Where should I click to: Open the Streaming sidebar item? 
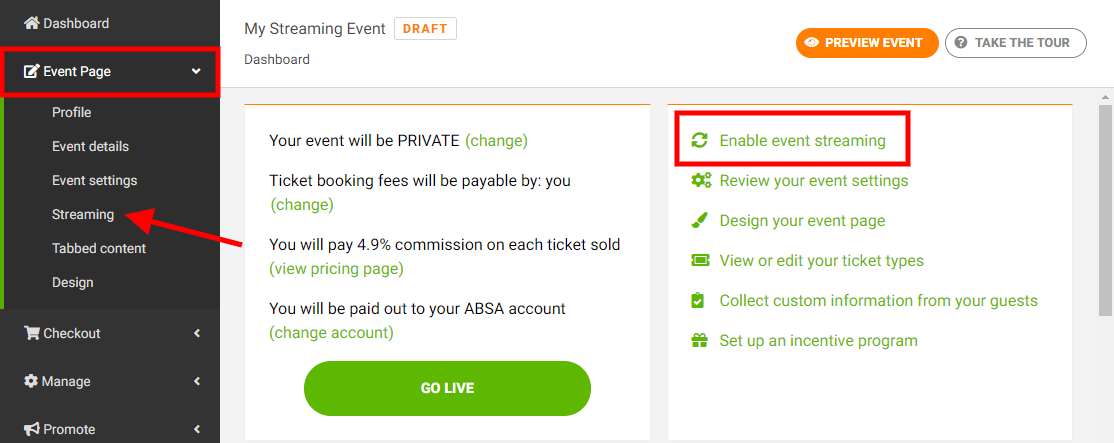[x=83, y=214]
